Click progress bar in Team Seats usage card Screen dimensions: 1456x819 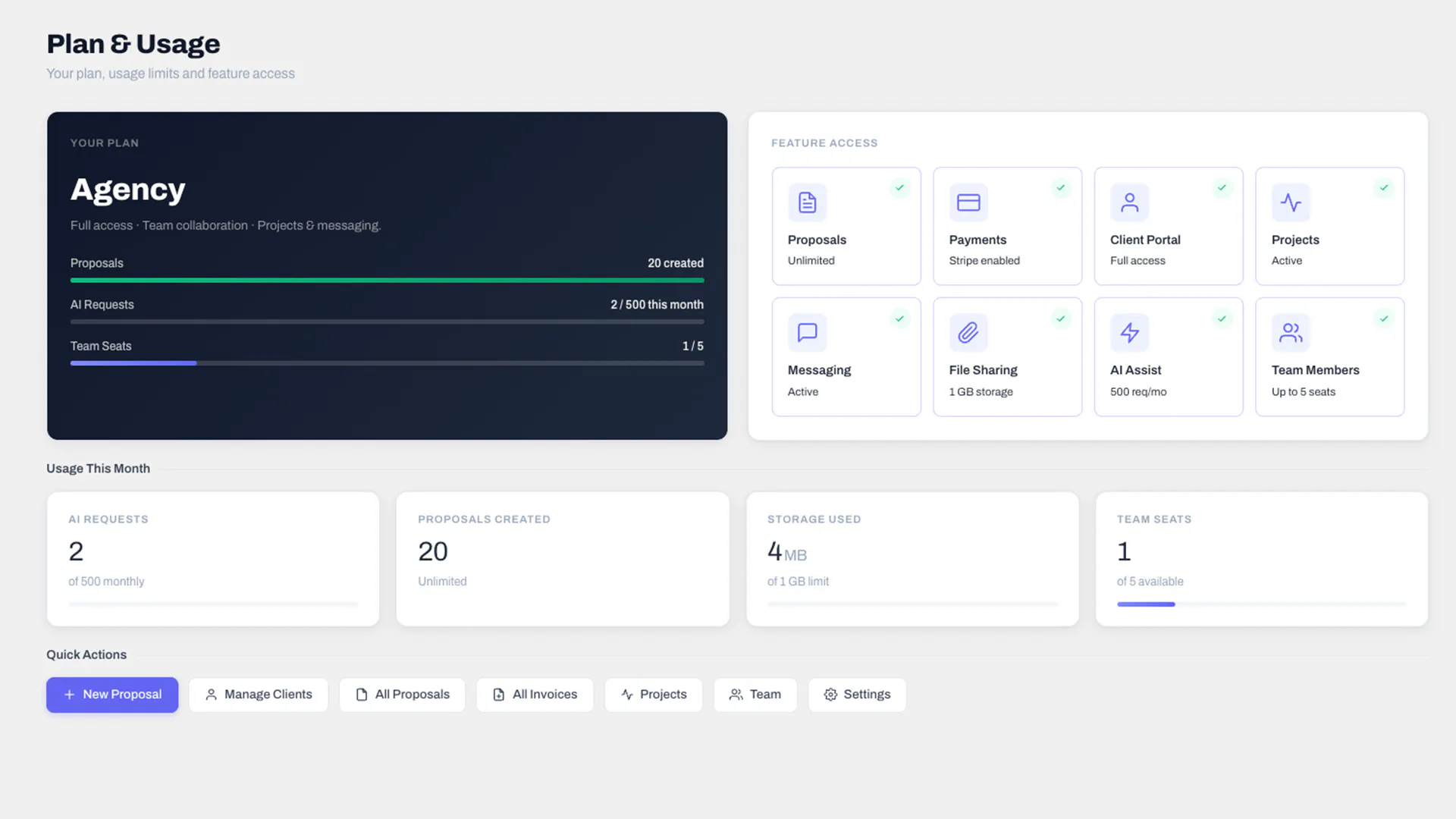coord(1261,604)
